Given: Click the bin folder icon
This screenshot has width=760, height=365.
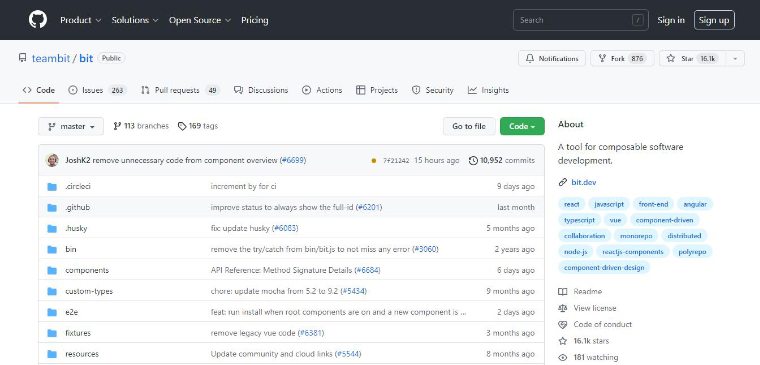Looking at the screenshot, I should point(52,250).
